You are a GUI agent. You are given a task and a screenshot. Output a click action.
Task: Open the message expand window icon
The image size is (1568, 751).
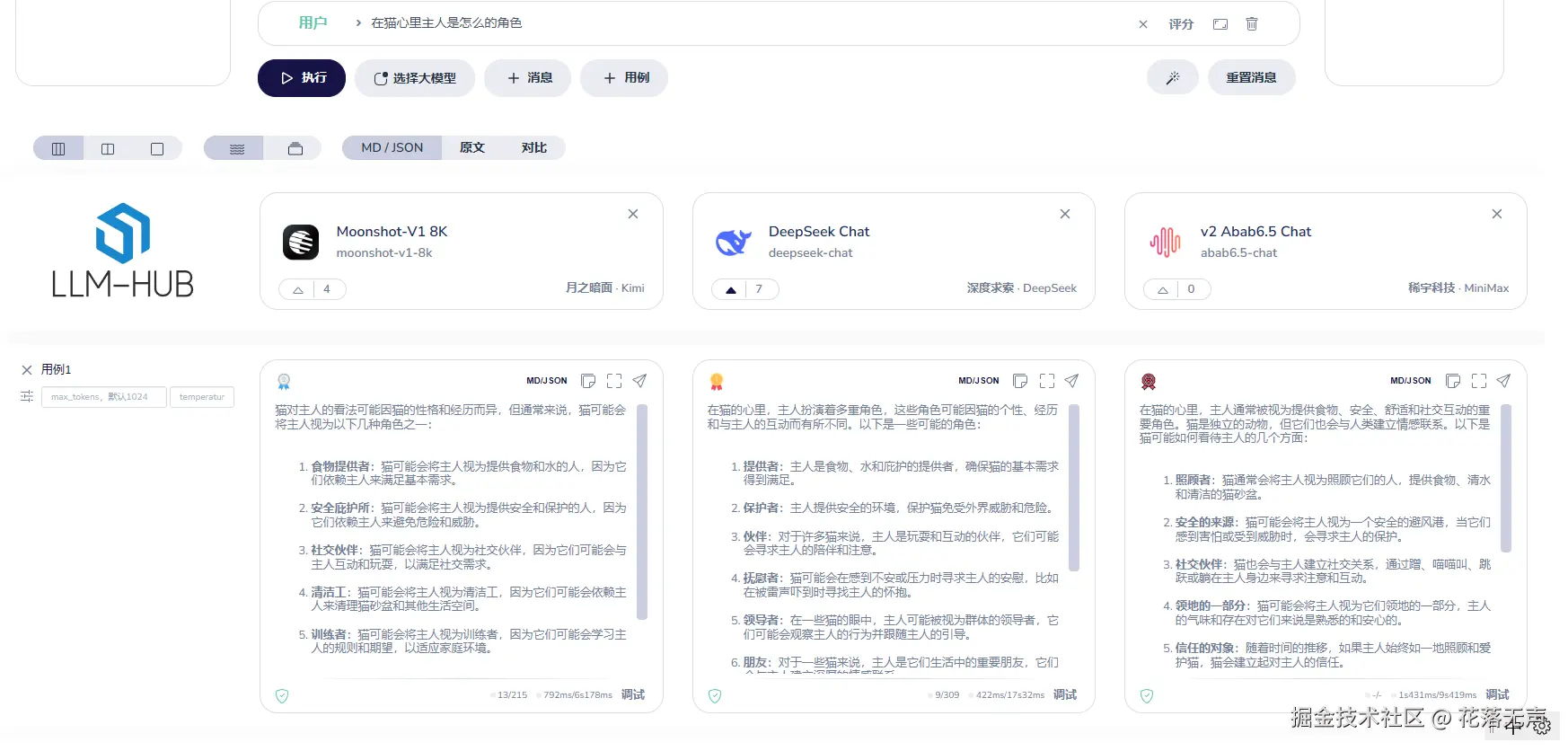pyautogui.click(x=1220, y=24)
